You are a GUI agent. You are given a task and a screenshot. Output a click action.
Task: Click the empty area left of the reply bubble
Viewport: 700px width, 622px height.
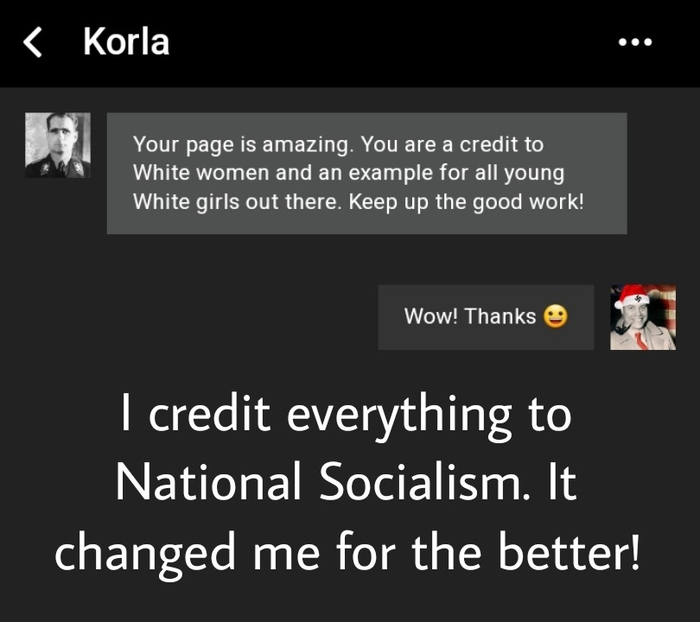(x=189, y=317)
